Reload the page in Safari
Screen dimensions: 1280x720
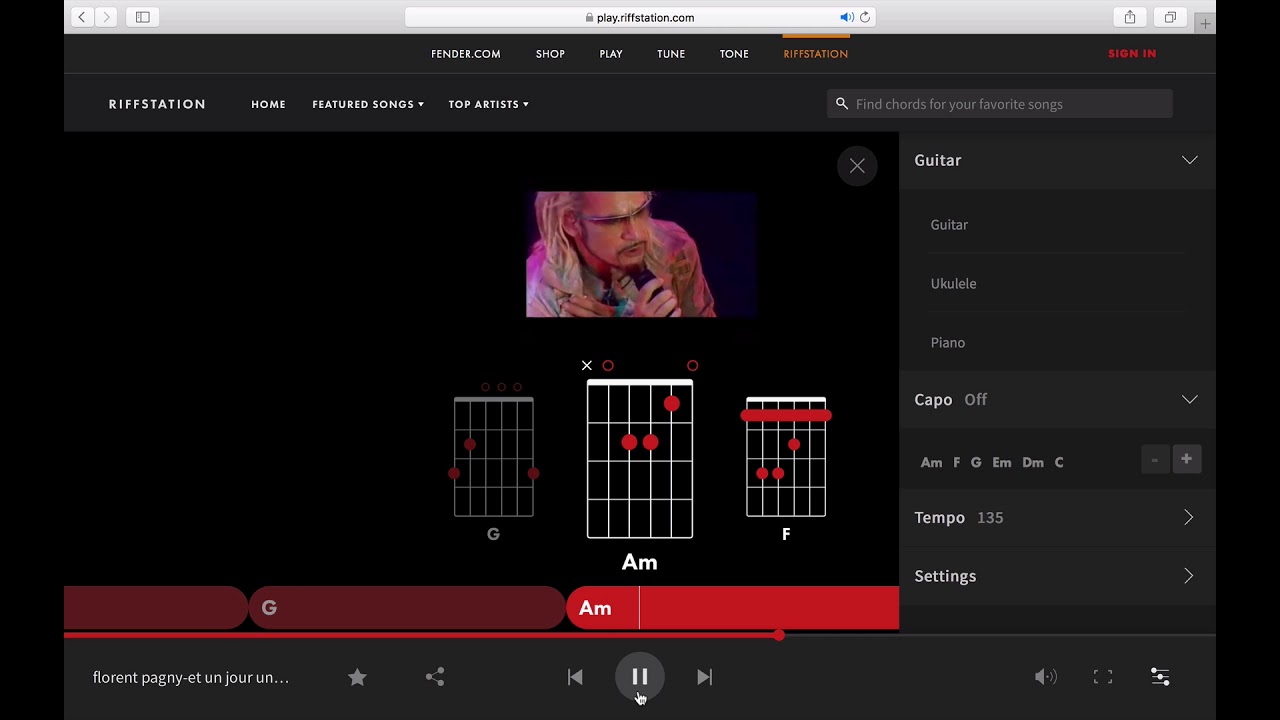click(865, 17)
